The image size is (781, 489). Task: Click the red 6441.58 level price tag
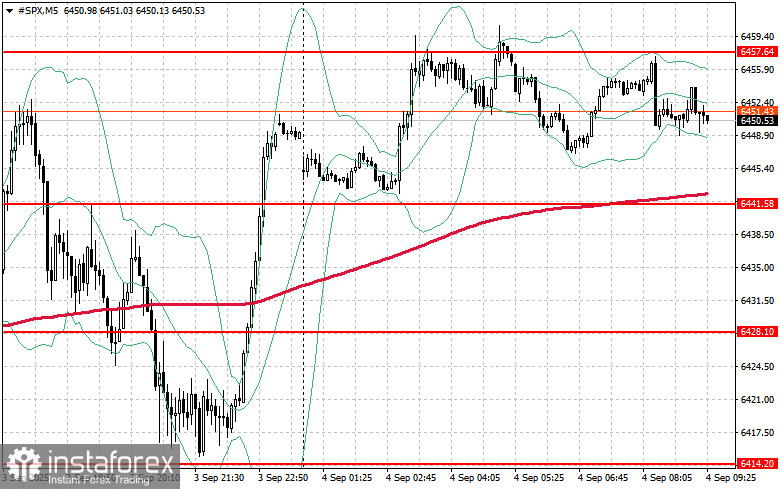click(x=757, y=203)
